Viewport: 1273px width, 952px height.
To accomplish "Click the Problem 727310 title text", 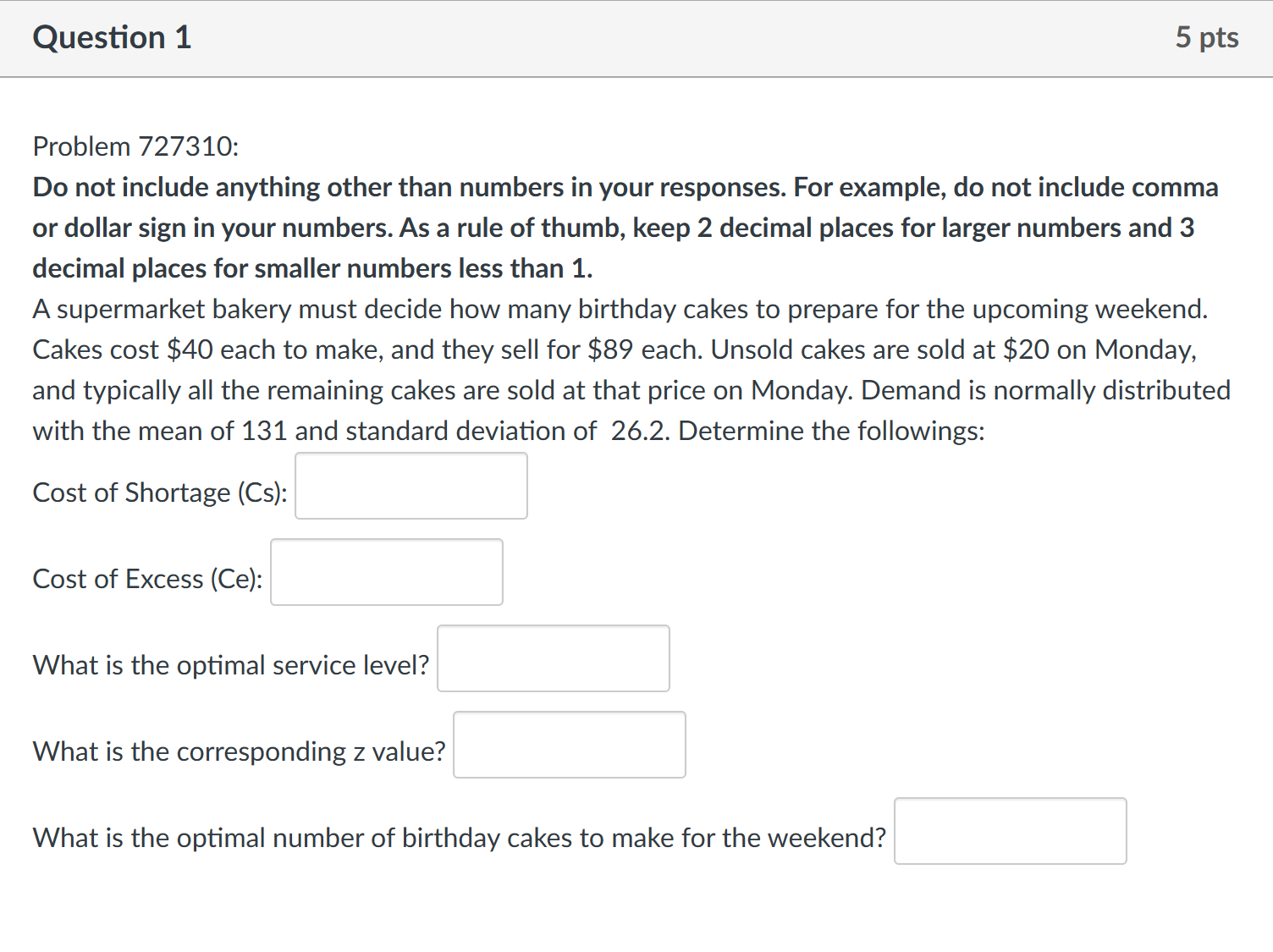I will (x=135, y=146).
